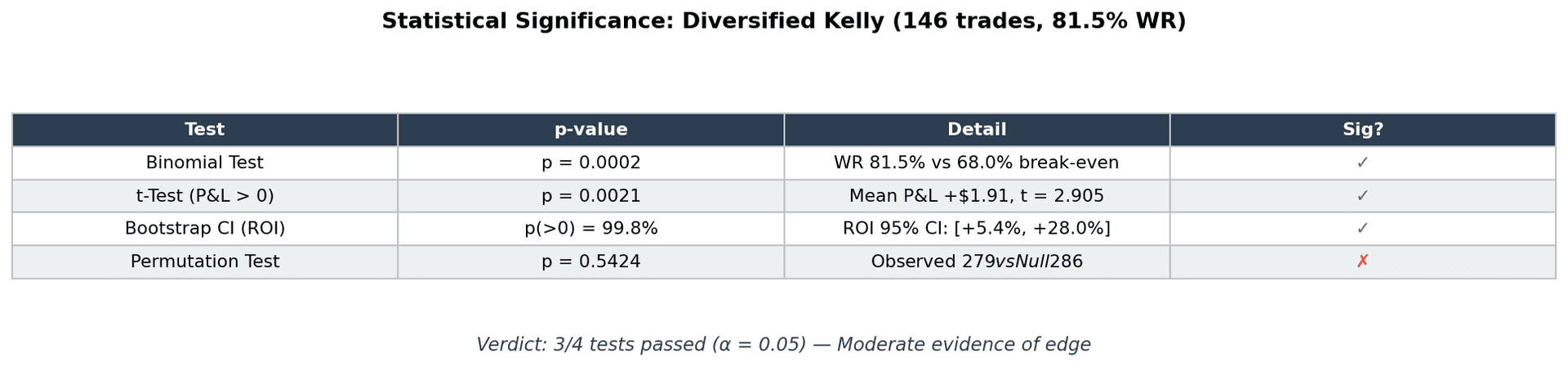Click the t-Test row checkmark

tap(1362, 196)
